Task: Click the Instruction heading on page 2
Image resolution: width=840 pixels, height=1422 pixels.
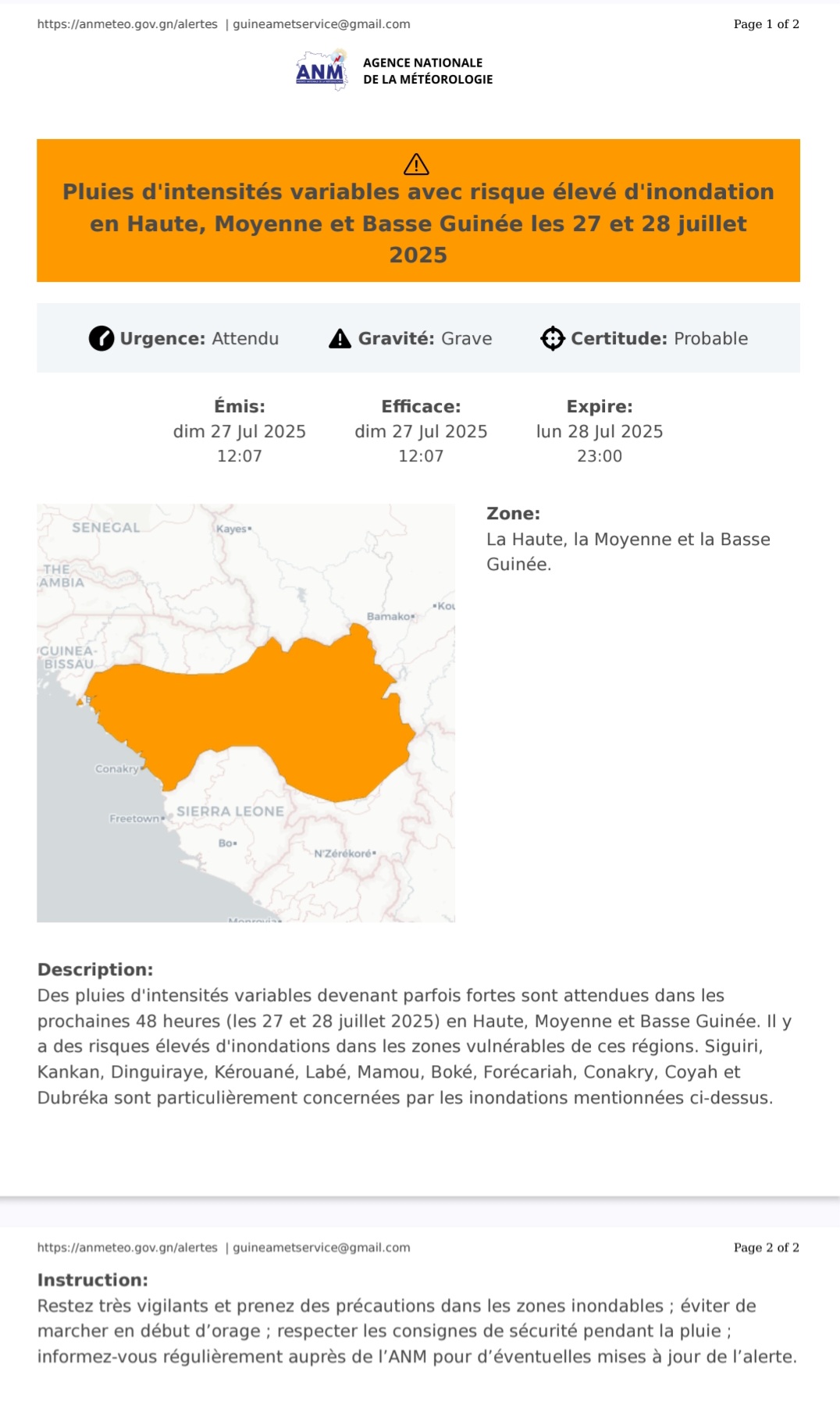Action: click(93, 1280)
